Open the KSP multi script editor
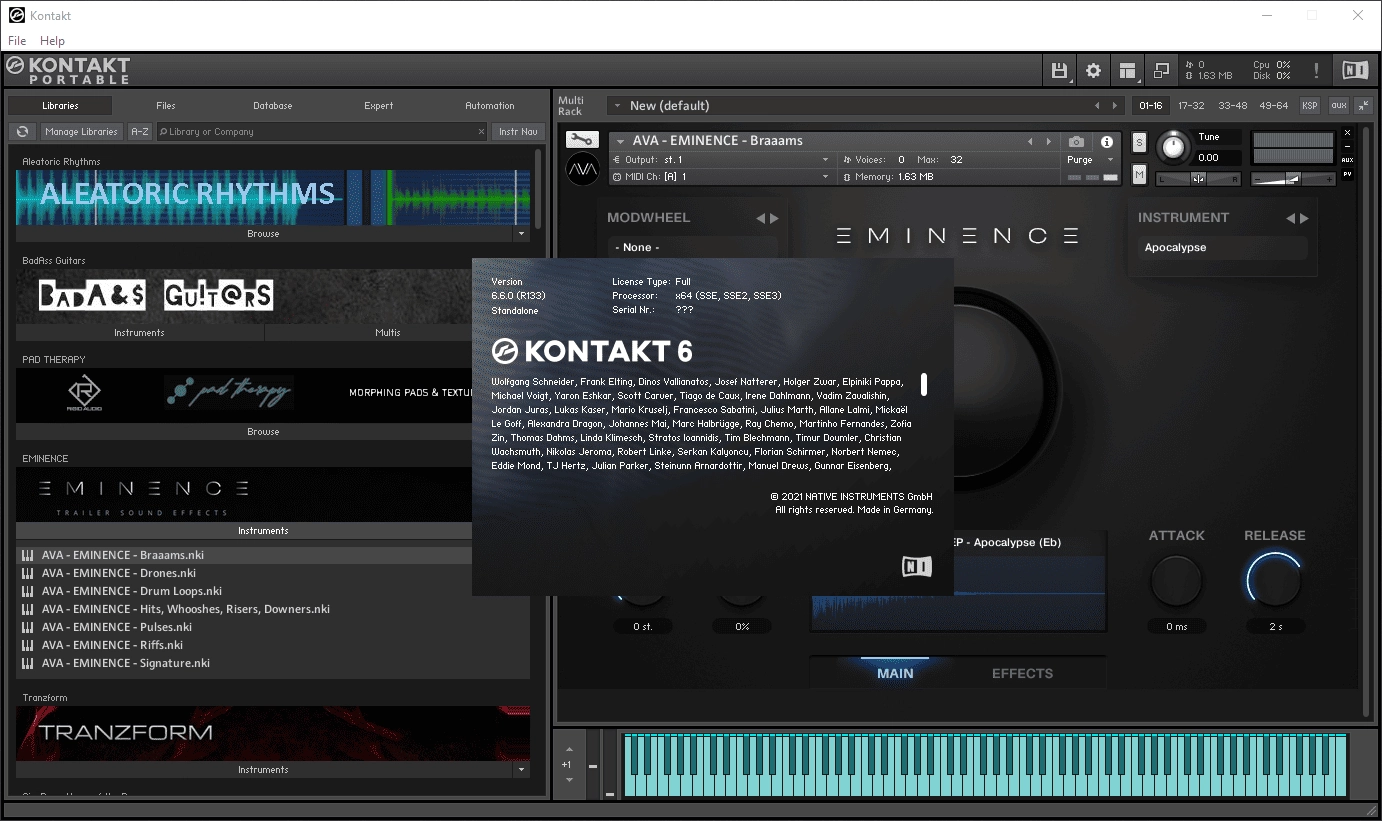The height and width of the screenshot is (821, 1382). (x=1309, y=105)
